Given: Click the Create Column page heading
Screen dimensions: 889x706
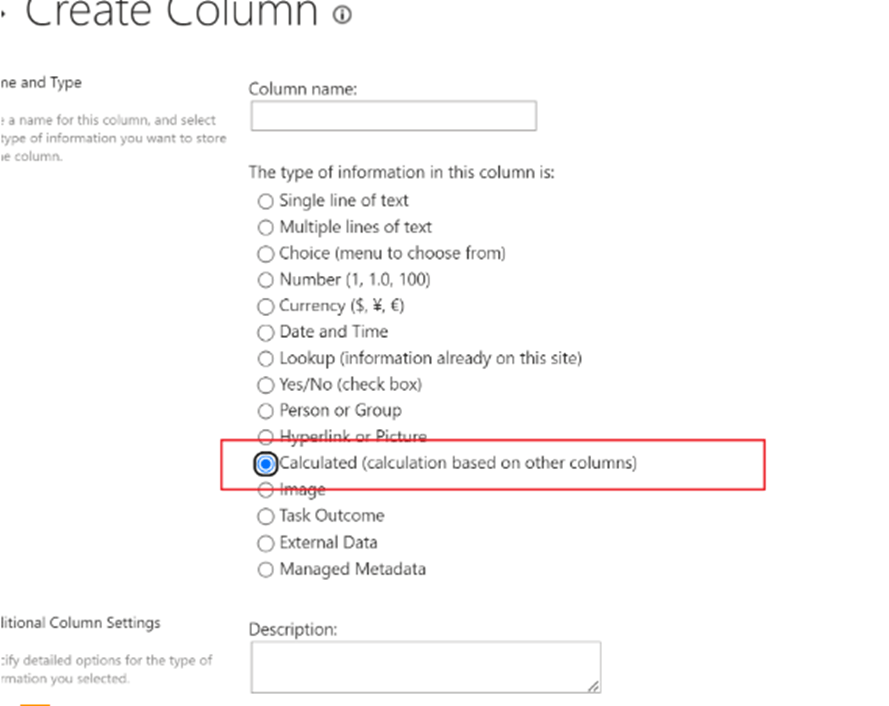Looking at the screenshot, I should [171, 12].
